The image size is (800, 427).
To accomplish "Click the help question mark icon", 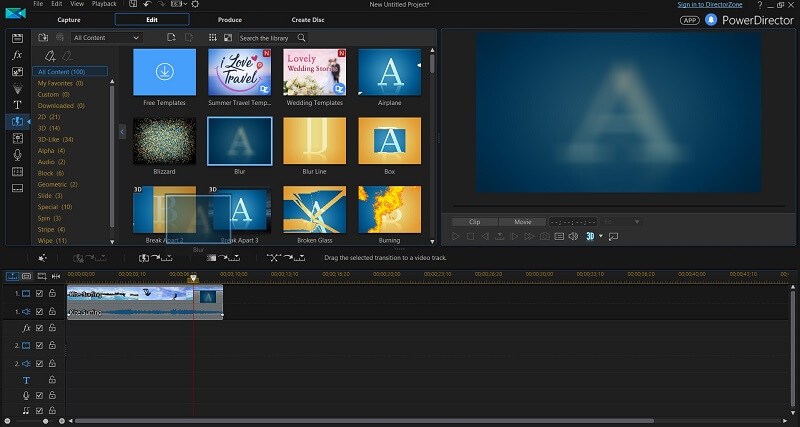I will click(760, 5).
